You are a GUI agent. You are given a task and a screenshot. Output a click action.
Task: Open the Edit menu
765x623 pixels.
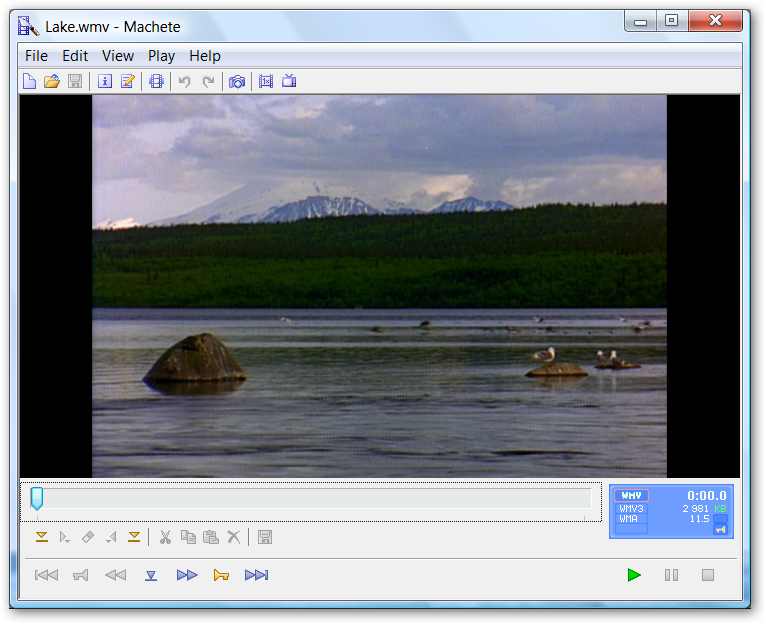coord(75,56)
